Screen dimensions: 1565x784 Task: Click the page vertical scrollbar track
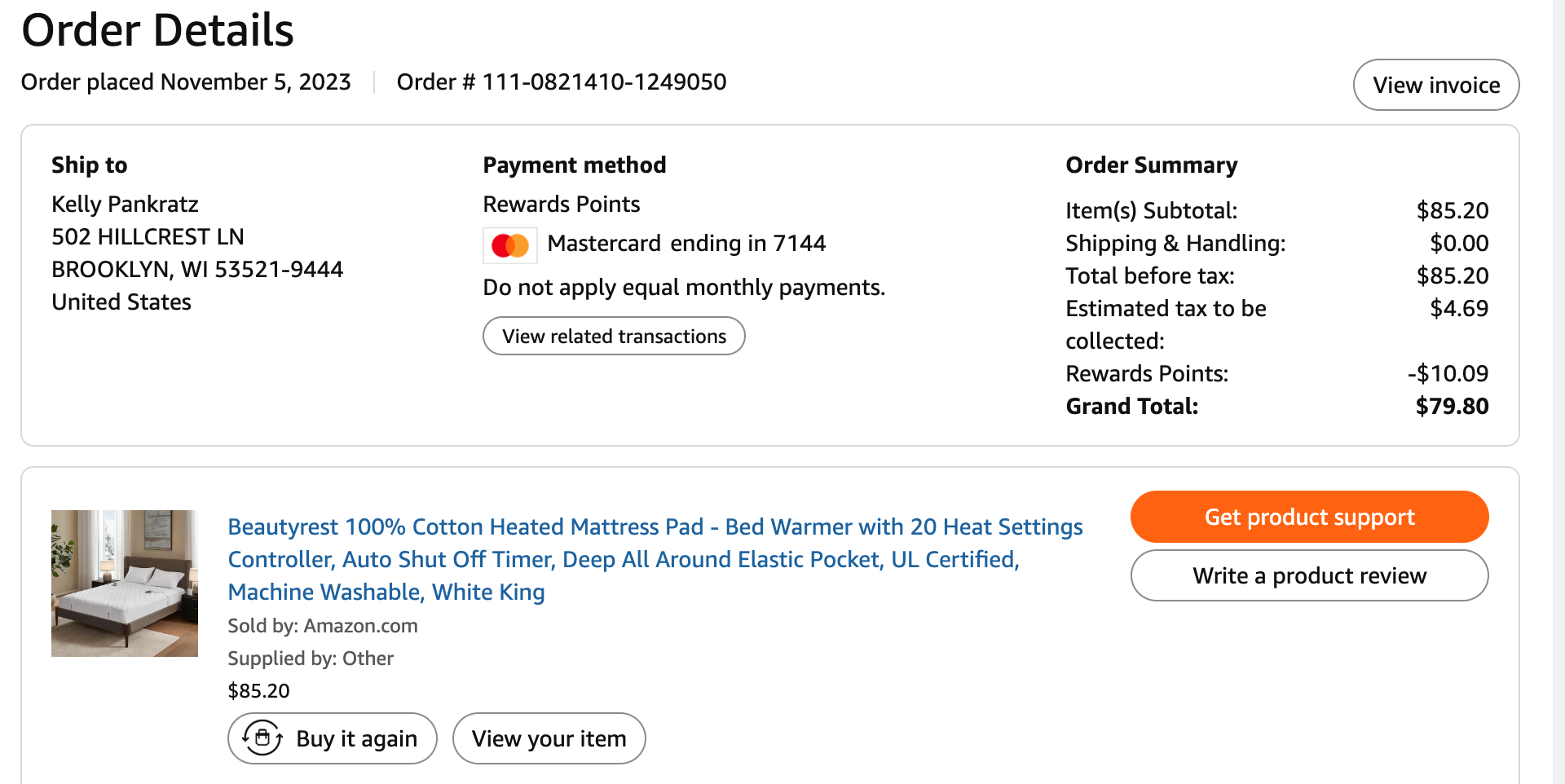(1558, 392)
